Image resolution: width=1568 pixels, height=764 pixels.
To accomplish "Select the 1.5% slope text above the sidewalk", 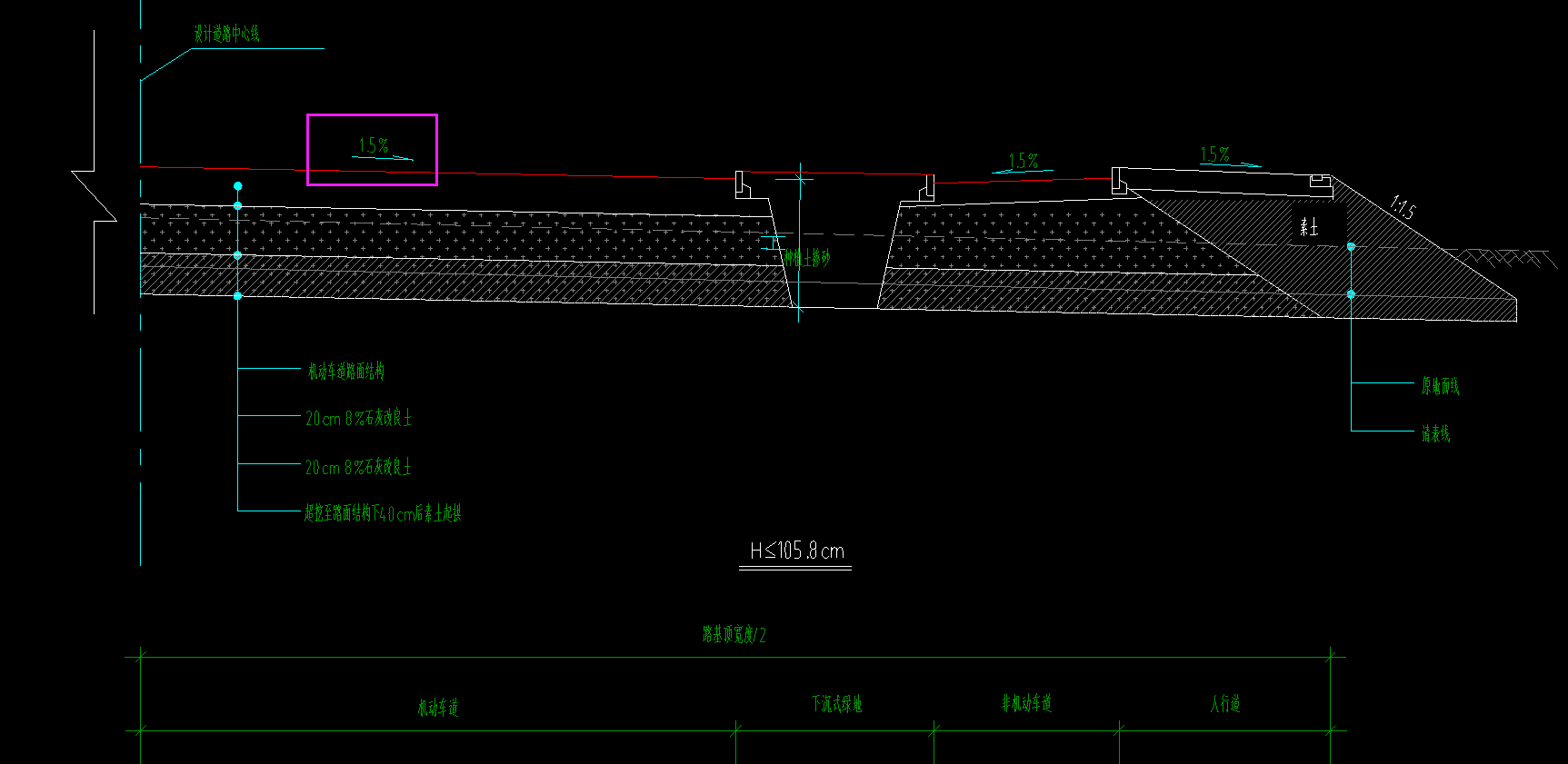I will click(1215, 154).
